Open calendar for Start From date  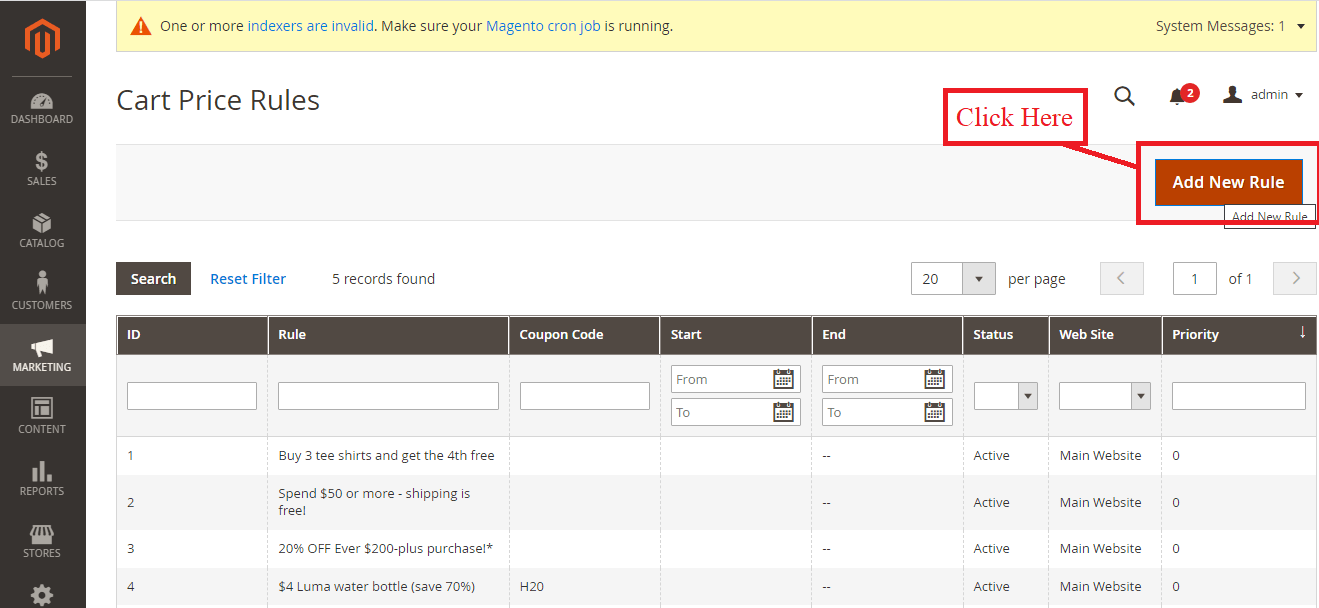784,379
